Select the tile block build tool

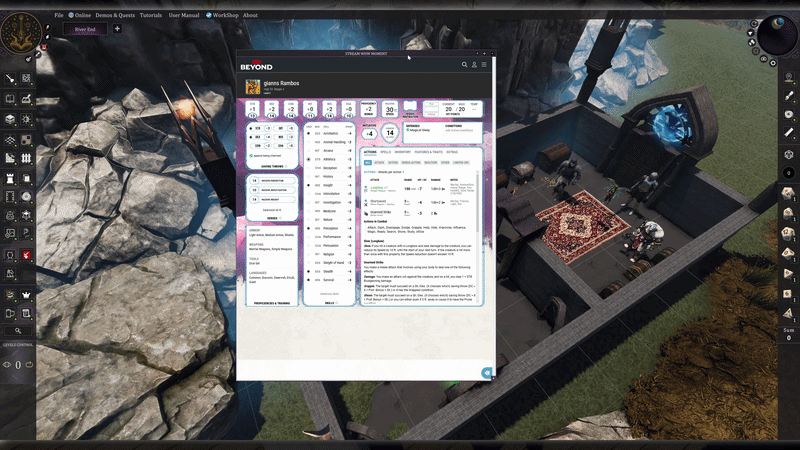[x=10, y=119]
